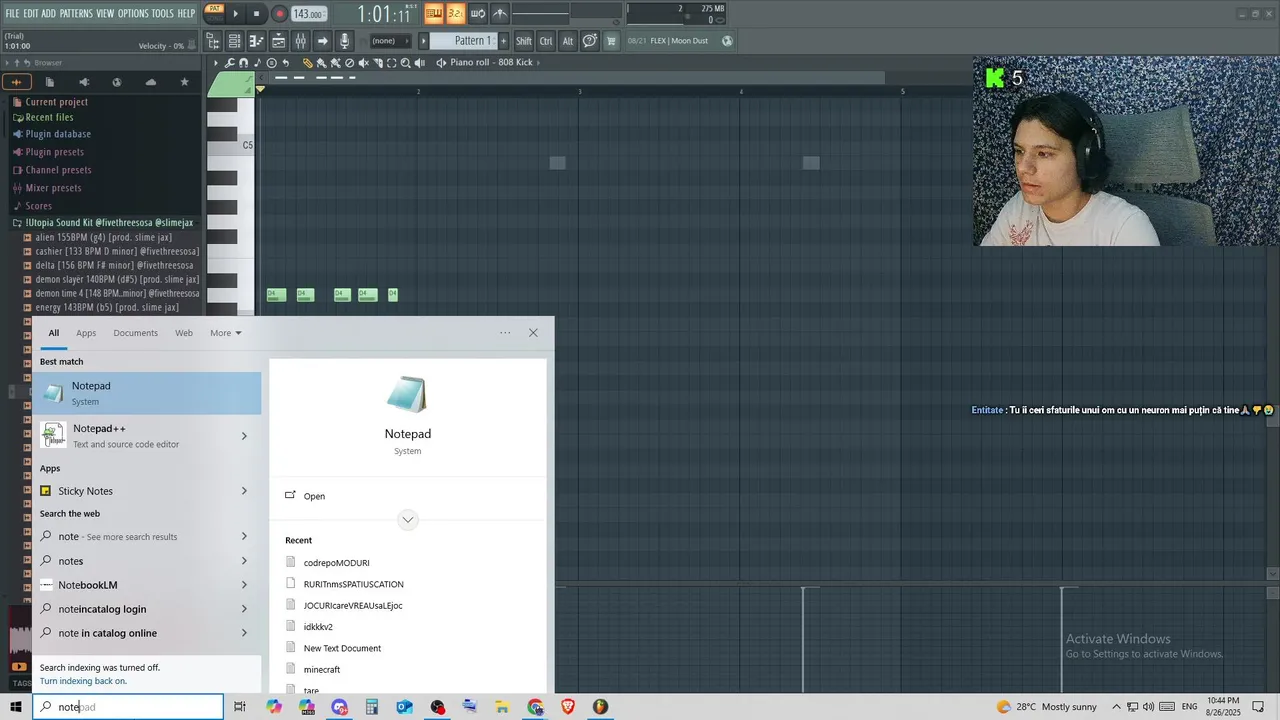Image resolution: width=1280 pixels, height=720 pixels.
Task: Open the Playlist view icon
Action: (278, 41)
